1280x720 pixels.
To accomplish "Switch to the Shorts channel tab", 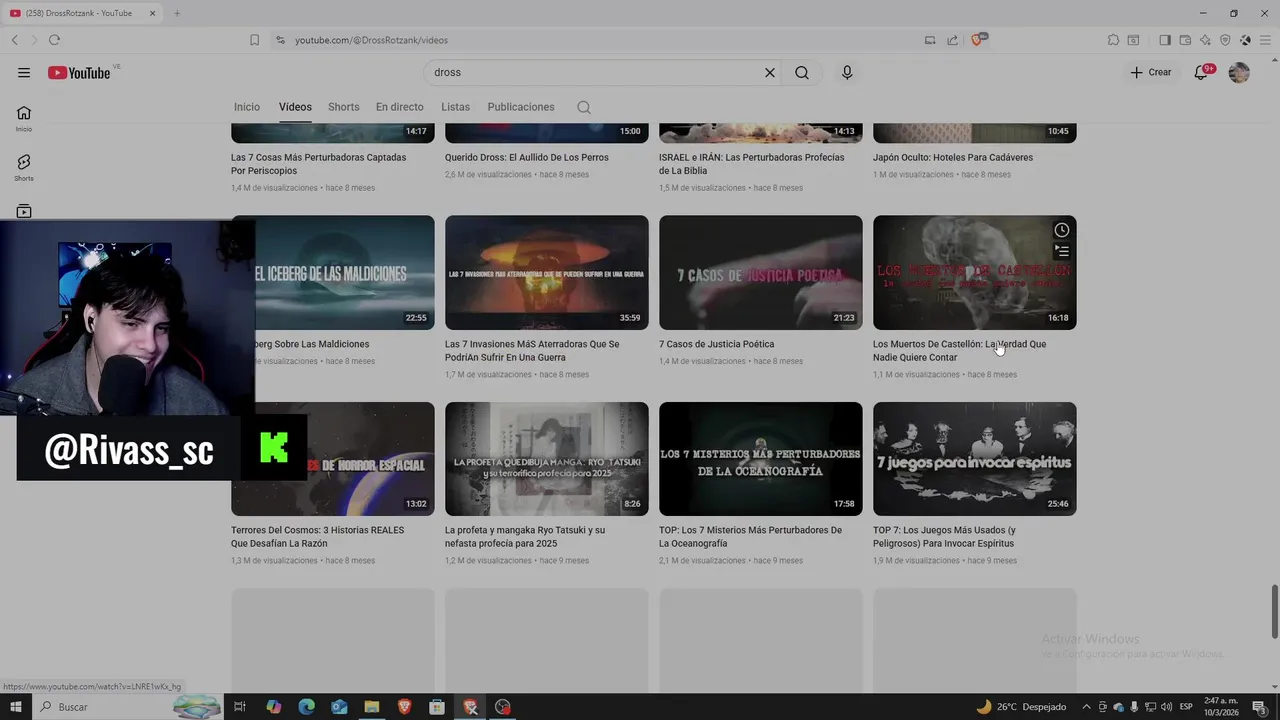I will [343, 107].
